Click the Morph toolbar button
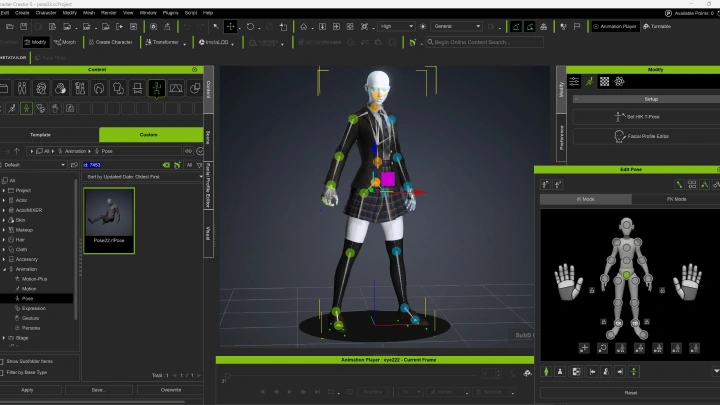This screenshot has width=720, height=405. coord(65,42)
